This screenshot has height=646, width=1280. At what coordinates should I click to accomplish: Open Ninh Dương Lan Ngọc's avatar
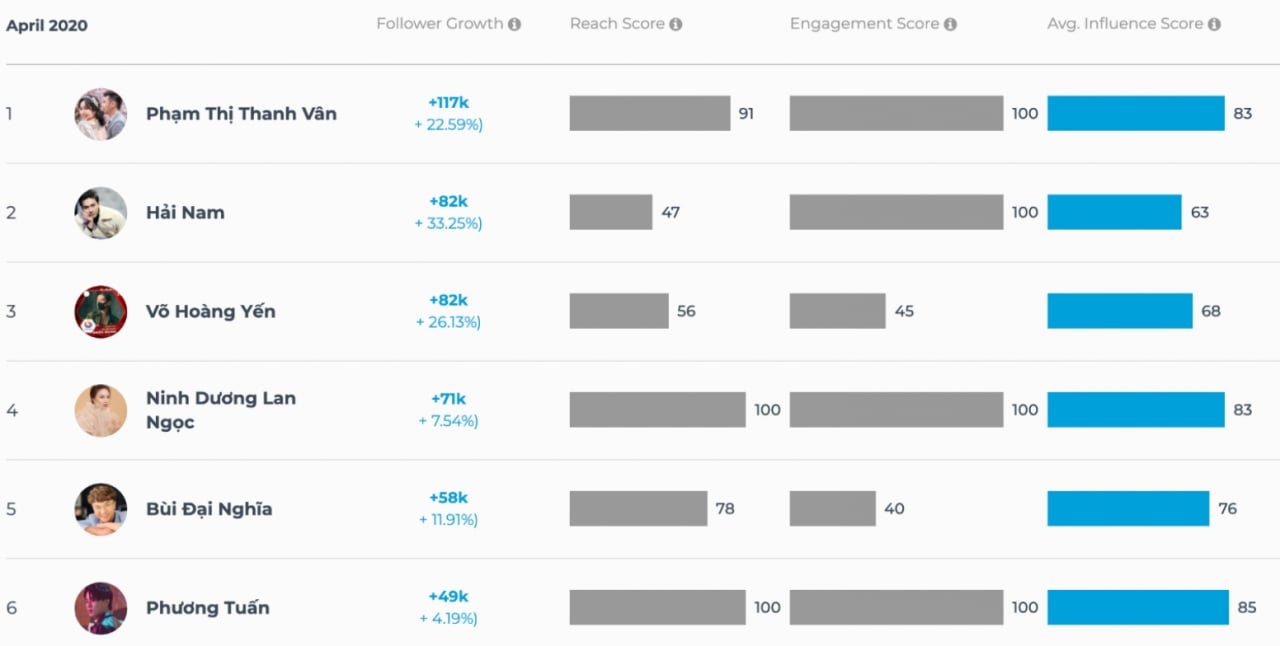tap(101, 410)
